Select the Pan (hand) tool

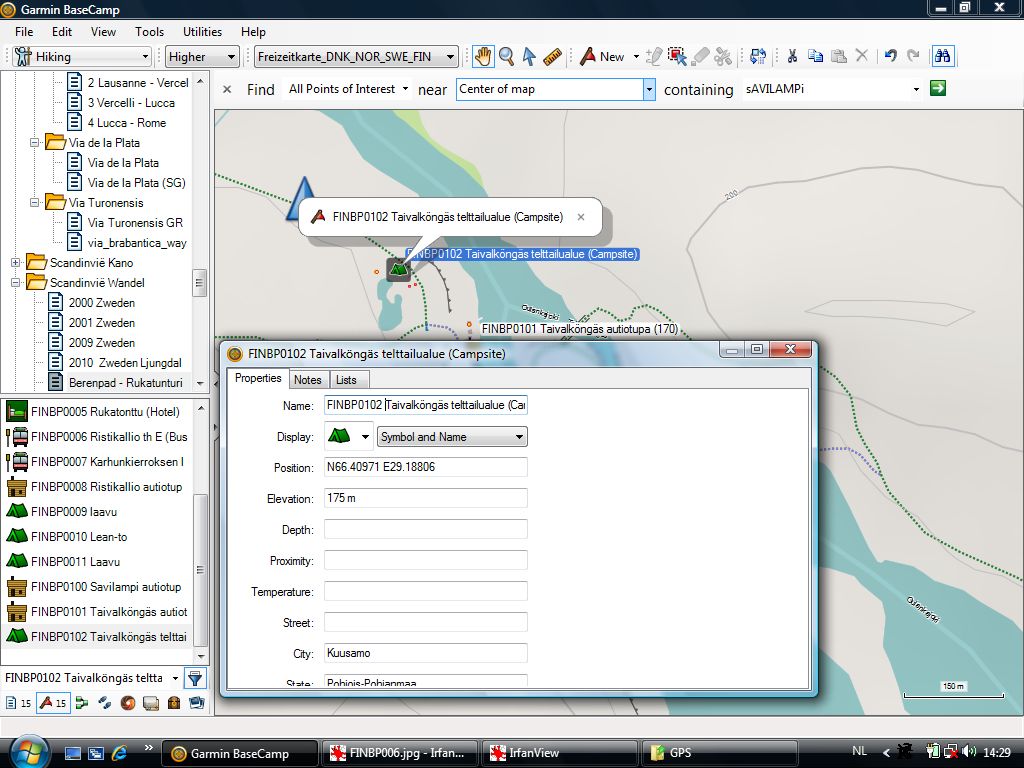483,57
